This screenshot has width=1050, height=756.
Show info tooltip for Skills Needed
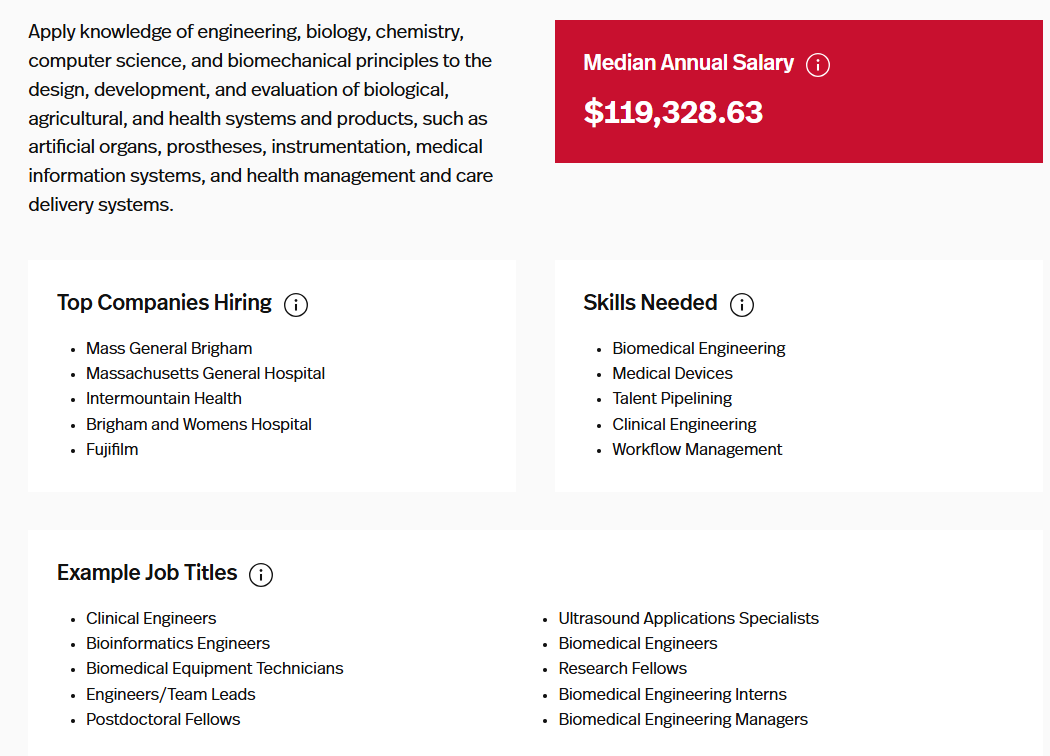pyautogui.click(x=742, y=305)
